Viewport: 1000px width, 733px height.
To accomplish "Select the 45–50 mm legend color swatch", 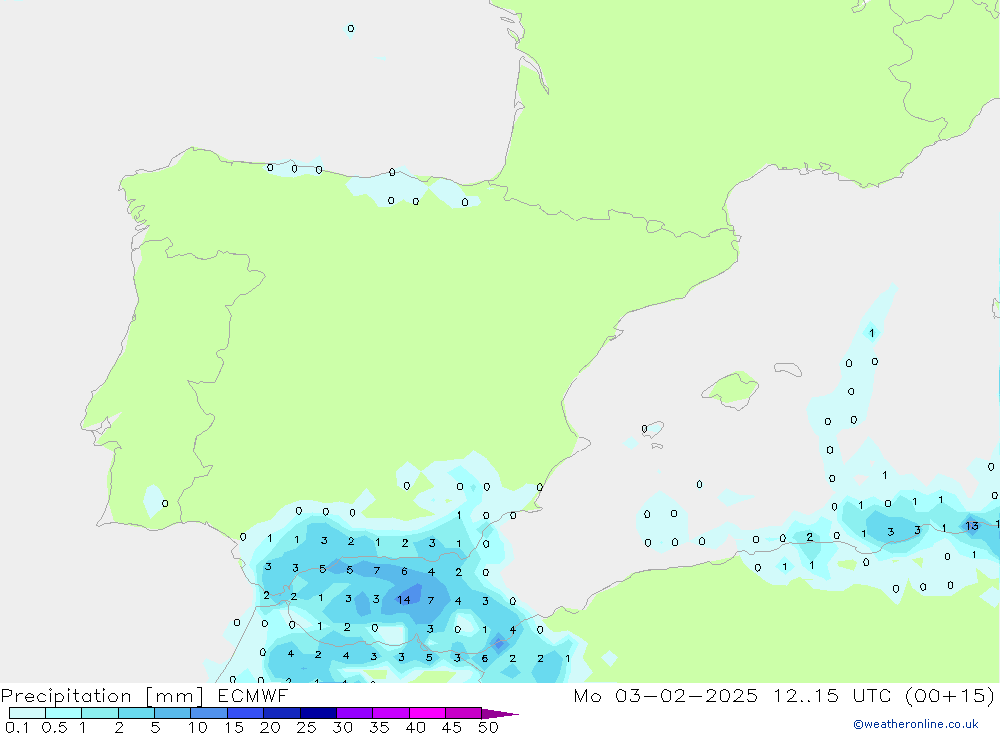I will pos(464,713).
